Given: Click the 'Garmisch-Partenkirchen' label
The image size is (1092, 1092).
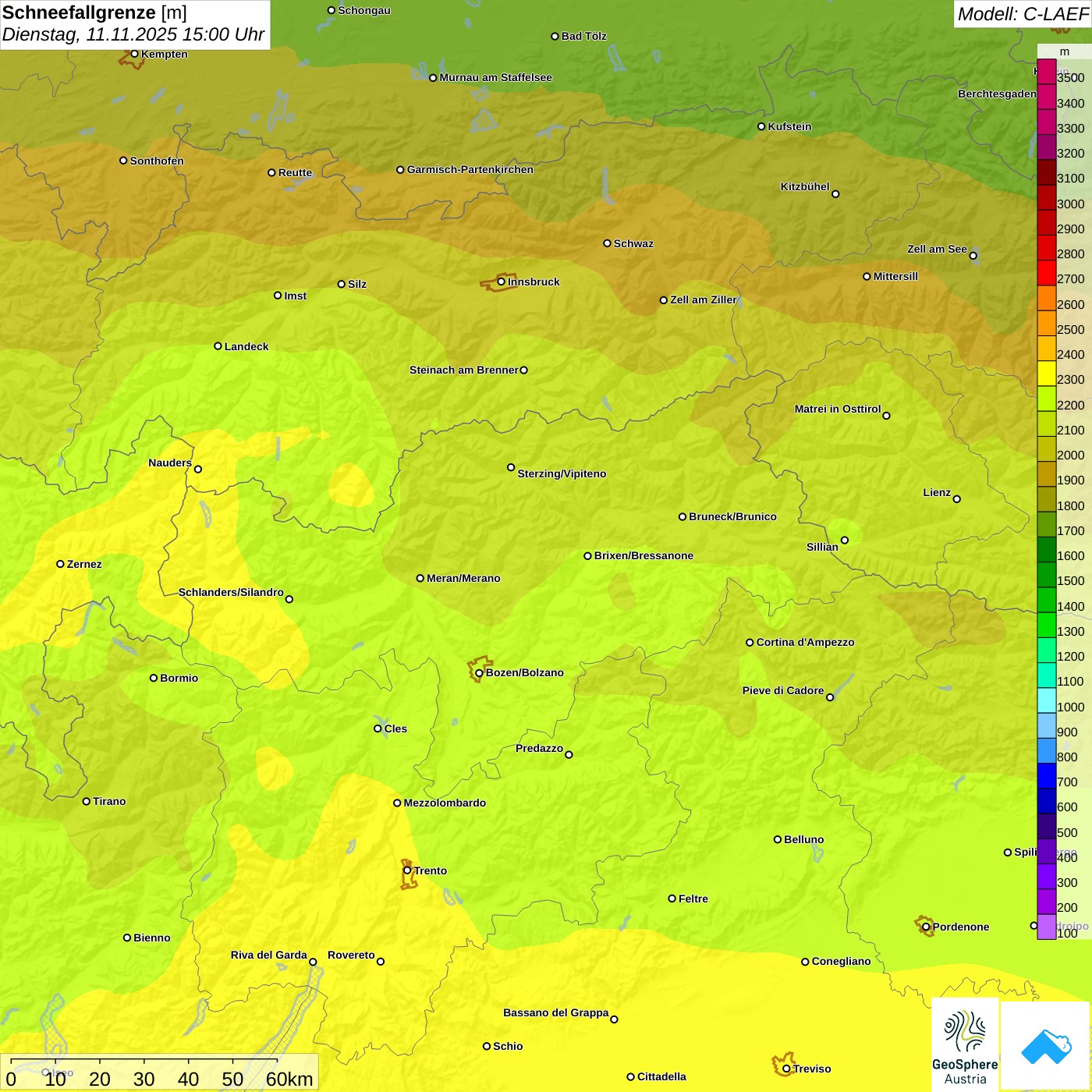Looking at the screenshot, I should [470, 169].
